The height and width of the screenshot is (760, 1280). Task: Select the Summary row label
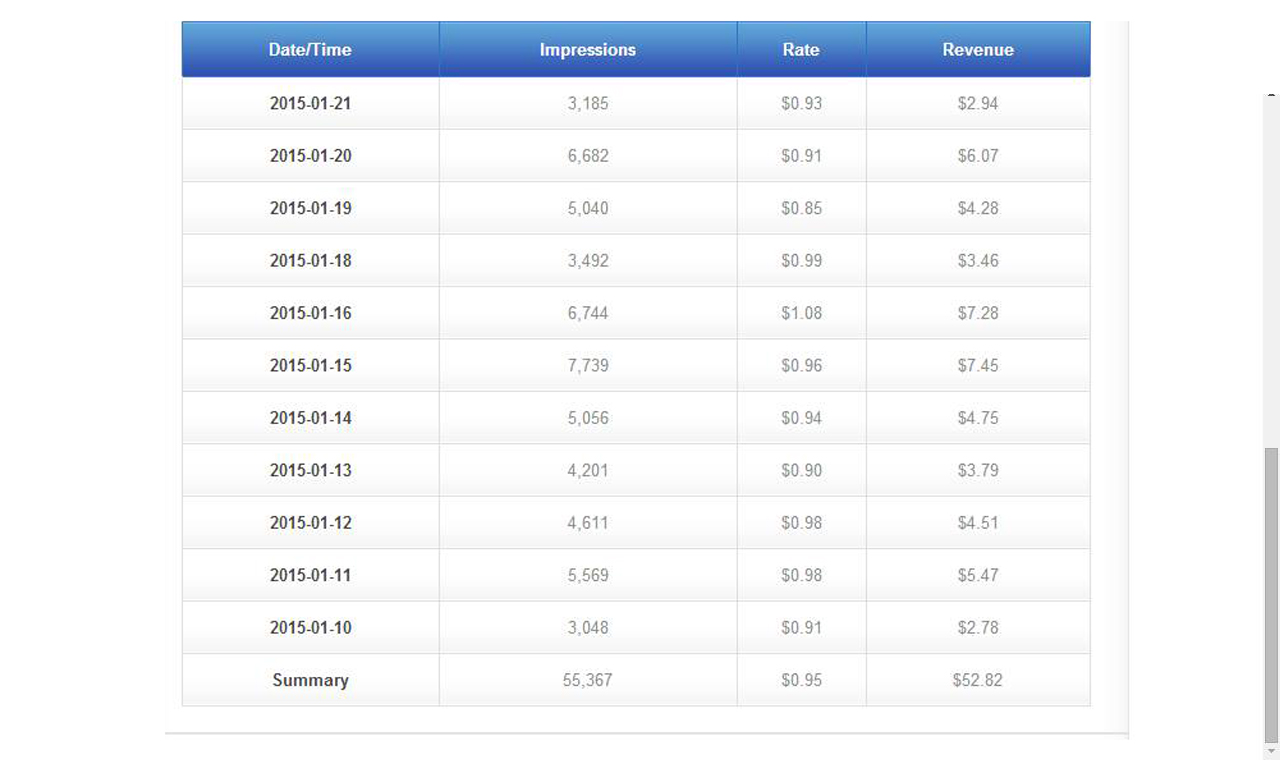click(x=310, y=680)
